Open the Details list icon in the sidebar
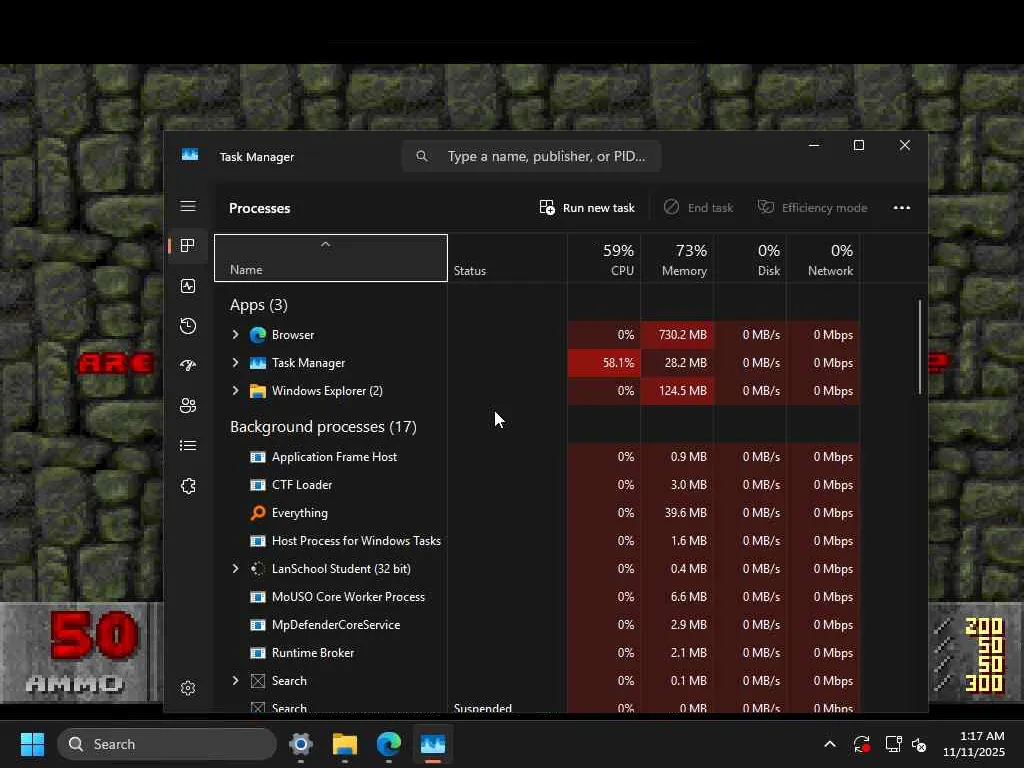 click(188, 445)
